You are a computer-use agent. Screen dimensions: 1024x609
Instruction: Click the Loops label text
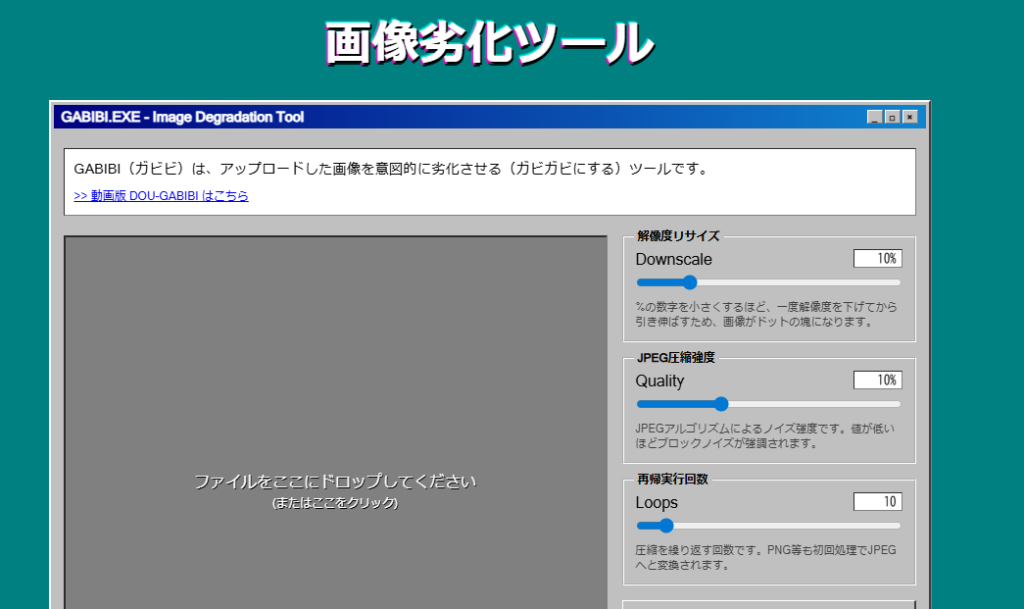point(657,502)
